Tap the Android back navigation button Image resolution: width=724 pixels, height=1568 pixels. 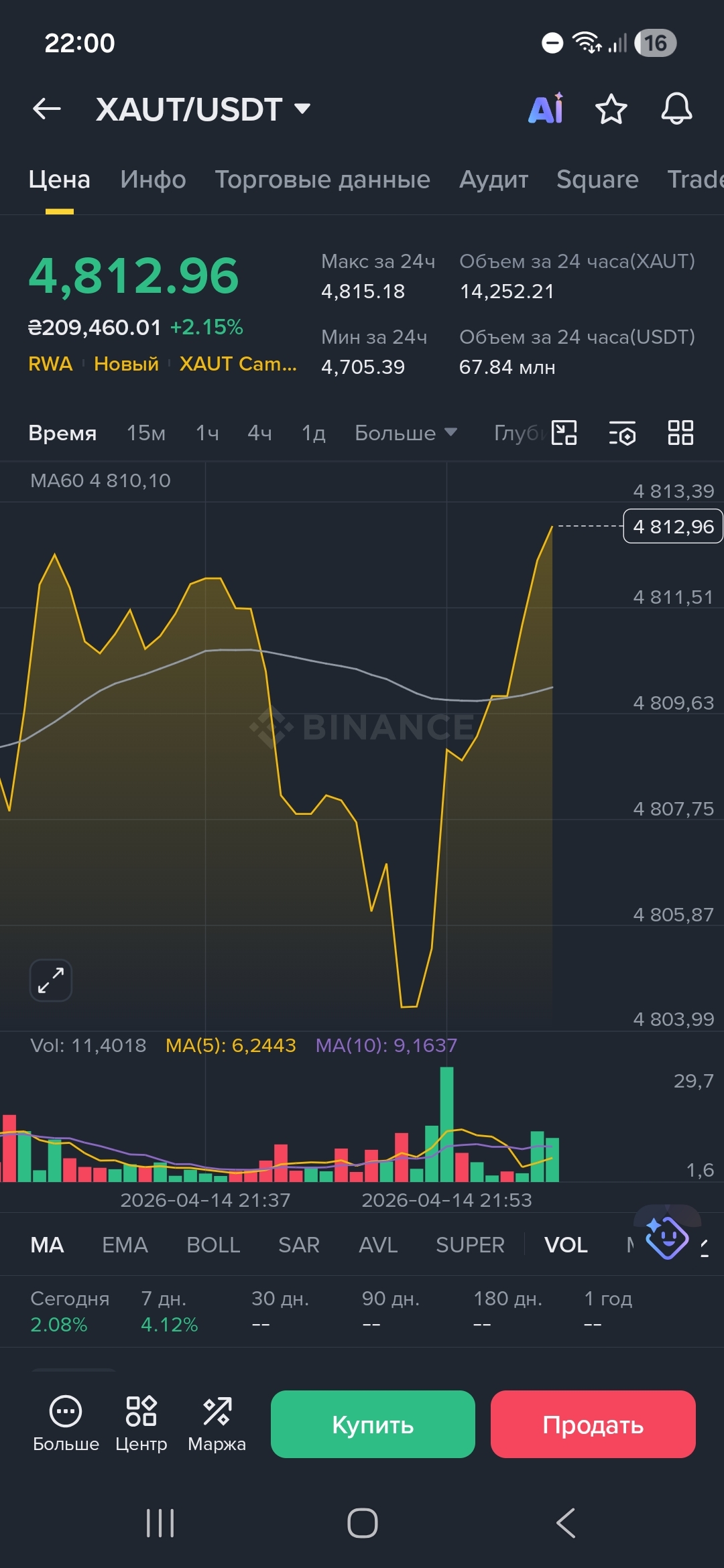(x=566, y=1523)
